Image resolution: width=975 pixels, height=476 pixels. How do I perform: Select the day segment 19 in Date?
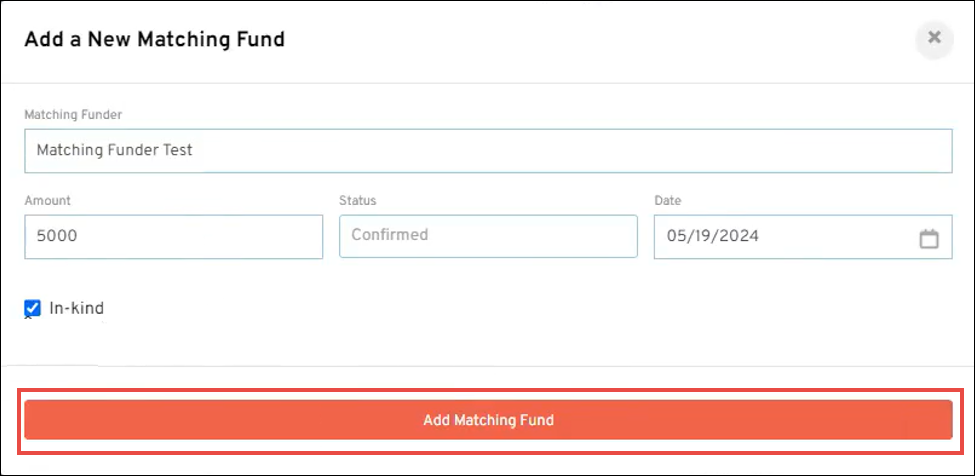703,237
